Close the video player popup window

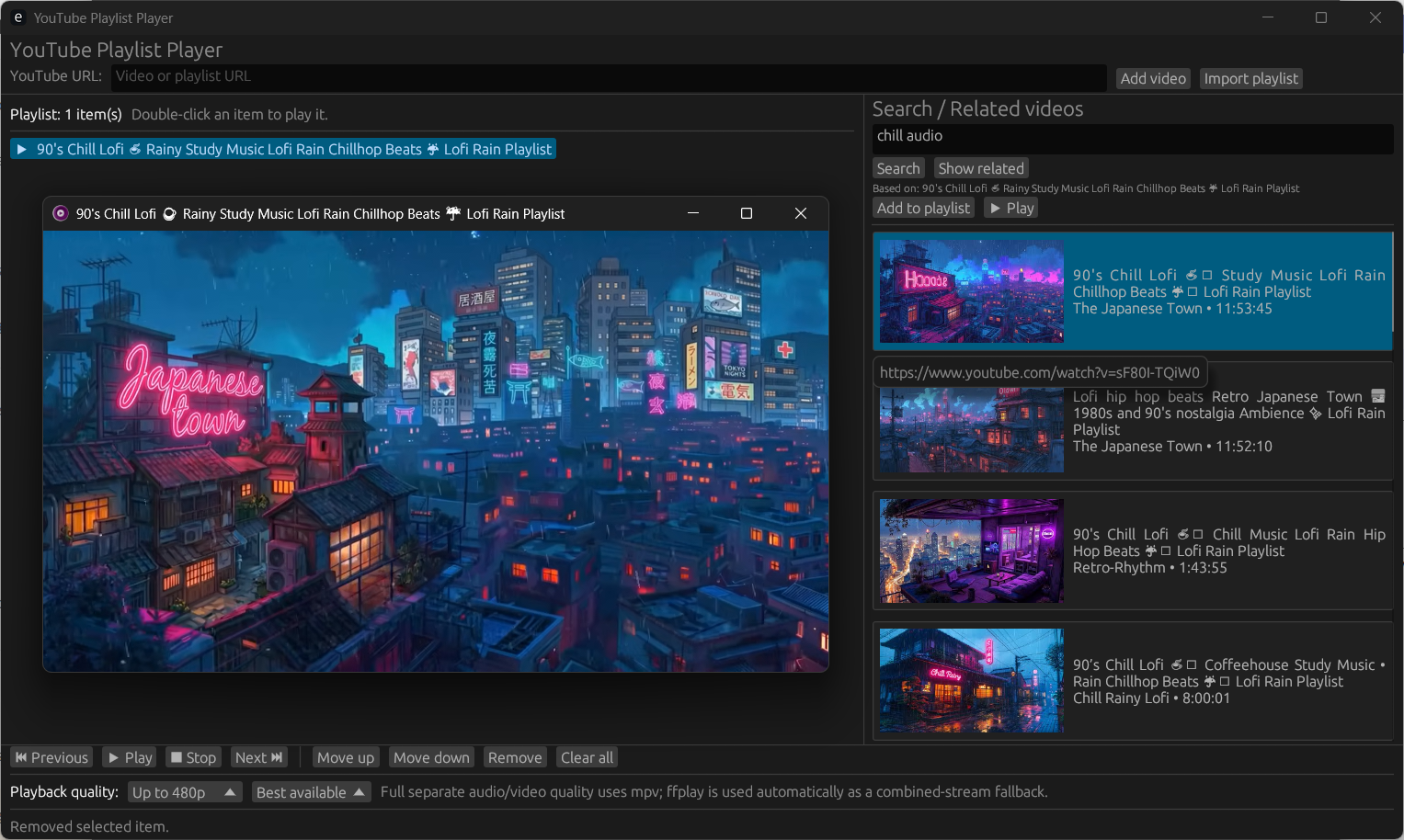(x=801, y=213)
